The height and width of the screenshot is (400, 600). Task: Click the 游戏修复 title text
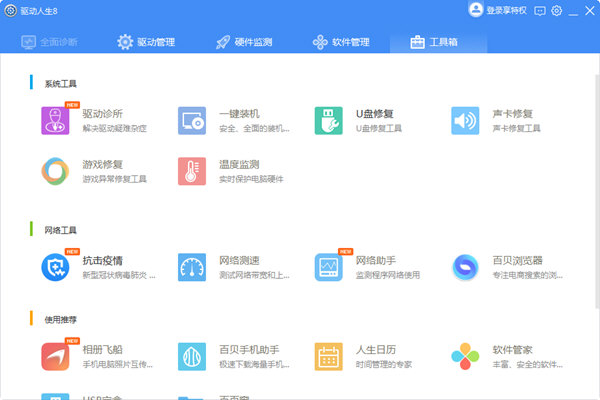(103, 165)
